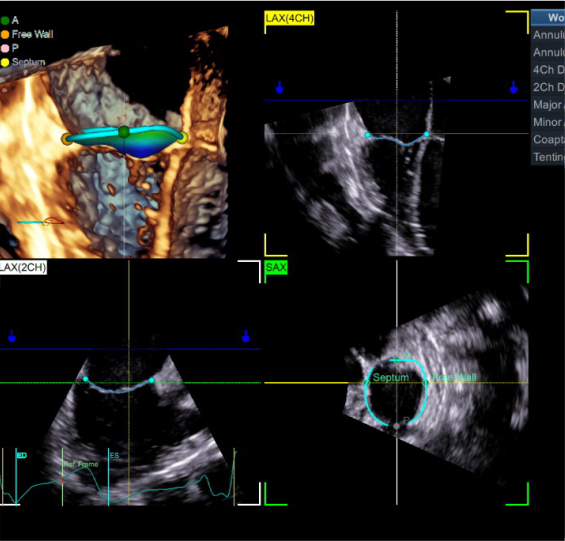The image size is (565, 541).
Task: Click the P landmark on SAX annulus contour
Action: point(396,426)
